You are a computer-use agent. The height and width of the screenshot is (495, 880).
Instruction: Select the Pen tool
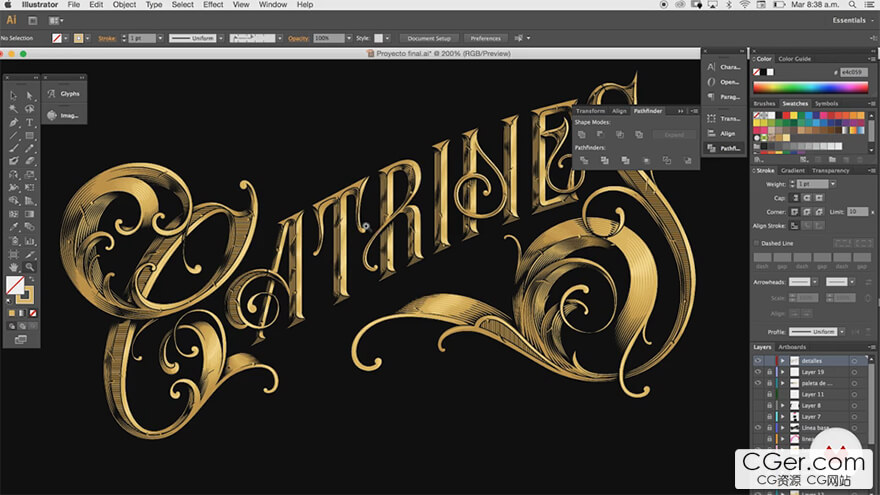point(13,122)
